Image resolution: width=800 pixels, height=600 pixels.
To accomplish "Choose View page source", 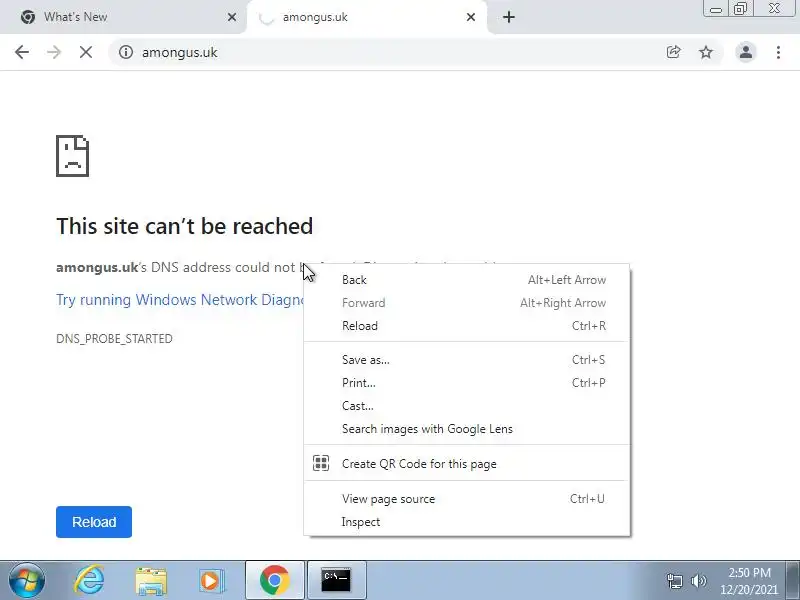I will click(467, 498).
